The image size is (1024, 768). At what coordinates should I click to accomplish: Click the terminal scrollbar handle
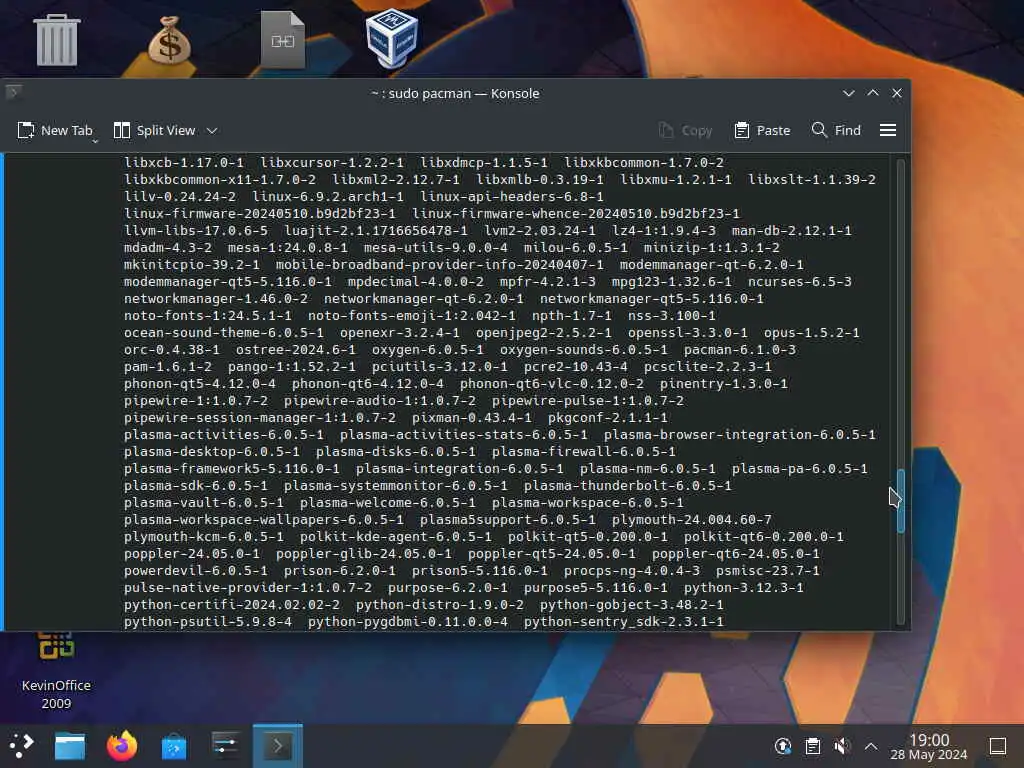[901, 500]
